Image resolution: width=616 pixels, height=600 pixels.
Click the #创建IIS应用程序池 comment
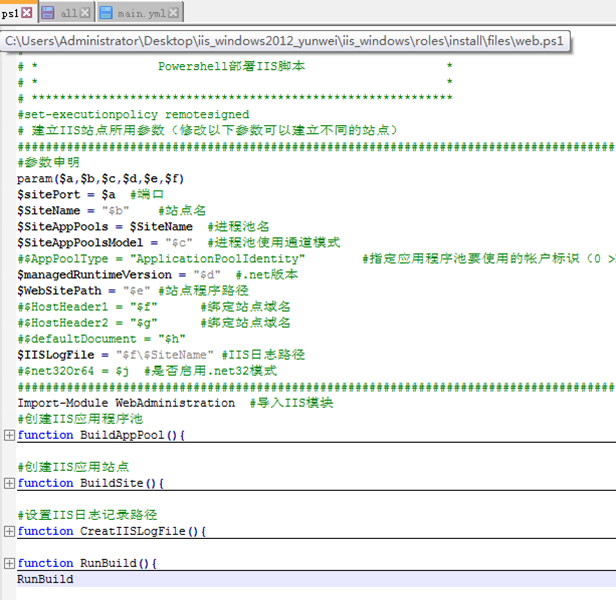point(80,419)
